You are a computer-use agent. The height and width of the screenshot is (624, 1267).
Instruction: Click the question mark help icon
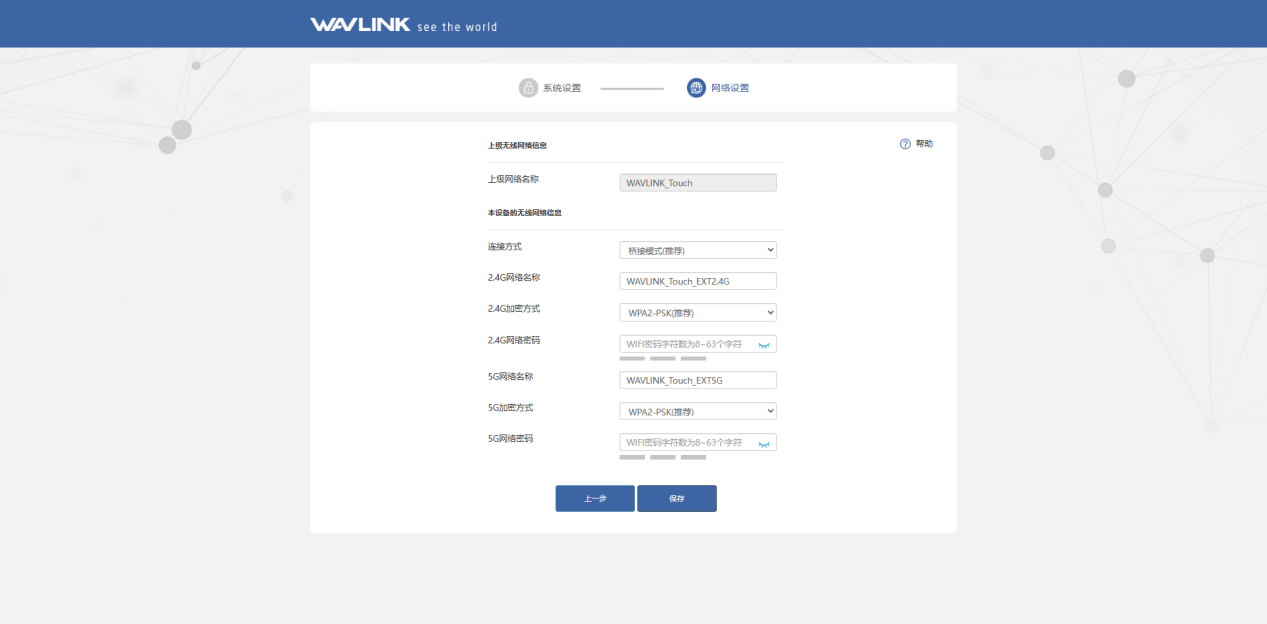905,144
